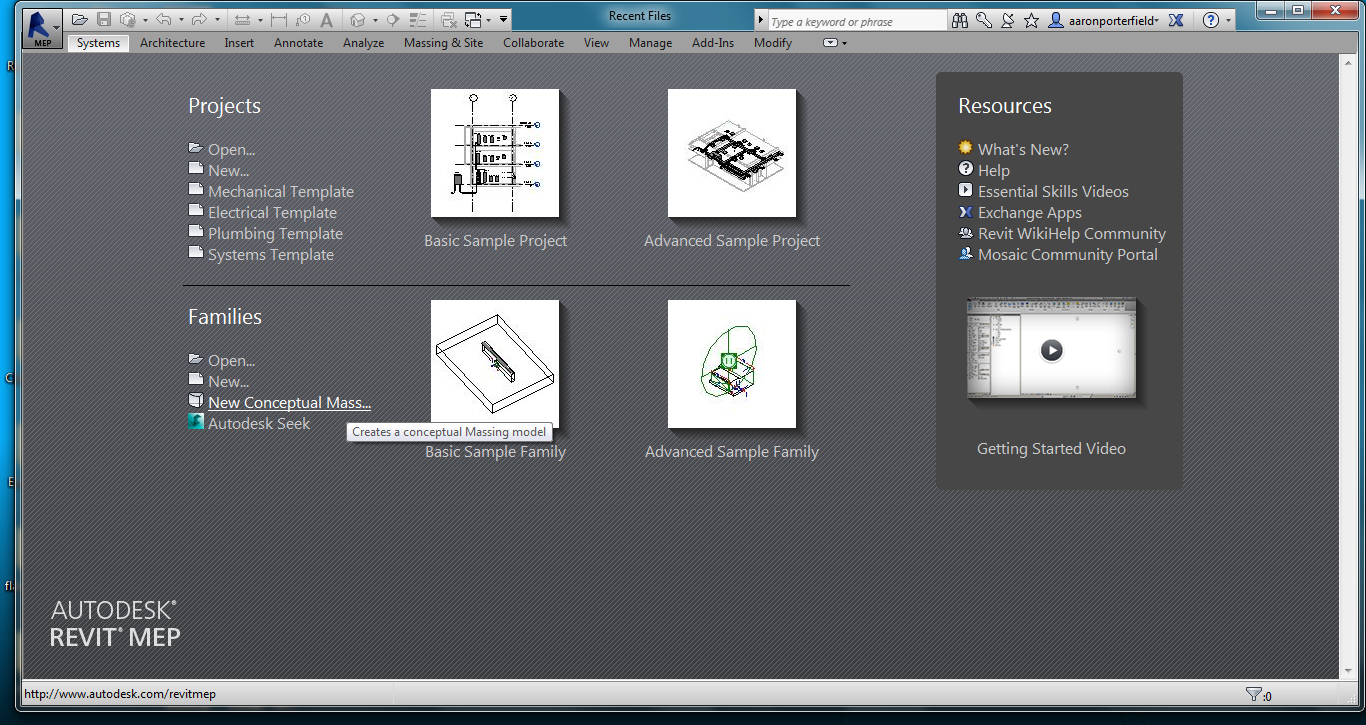The image size is (1366, 725).
Task: Click the Subscription Center key icon
Action: point(984,20)
